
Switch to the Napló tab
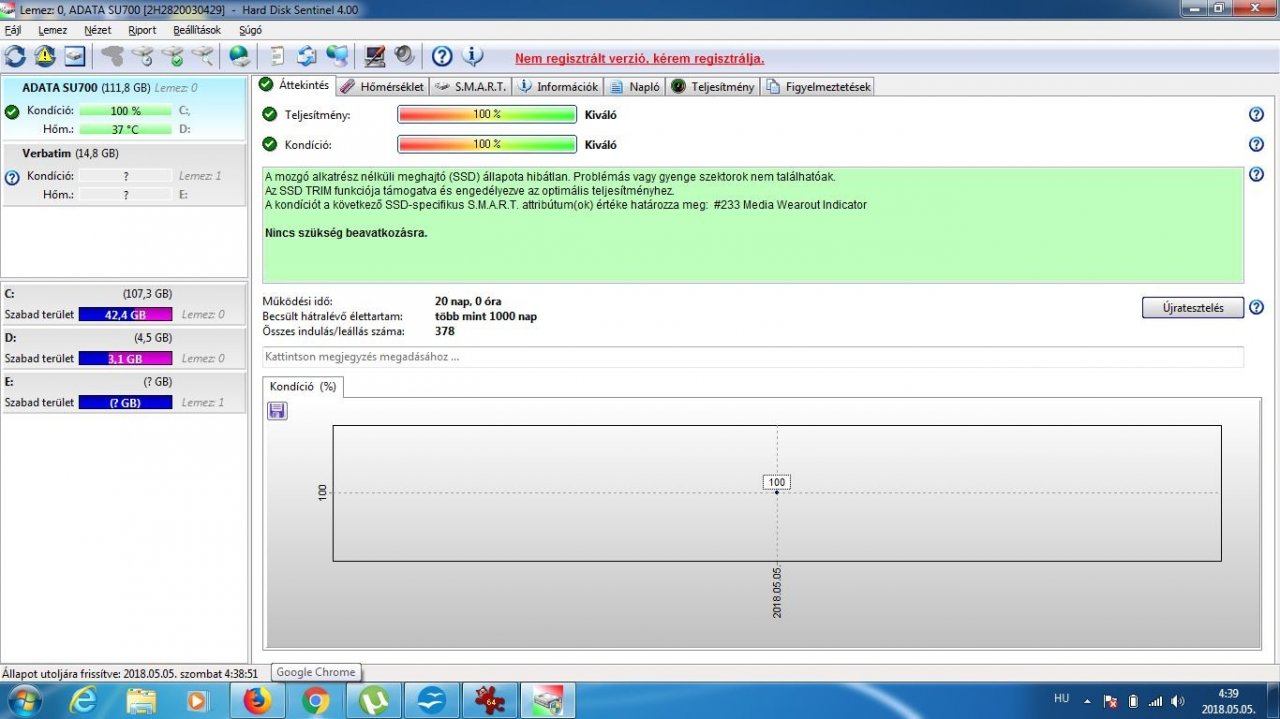635,87
